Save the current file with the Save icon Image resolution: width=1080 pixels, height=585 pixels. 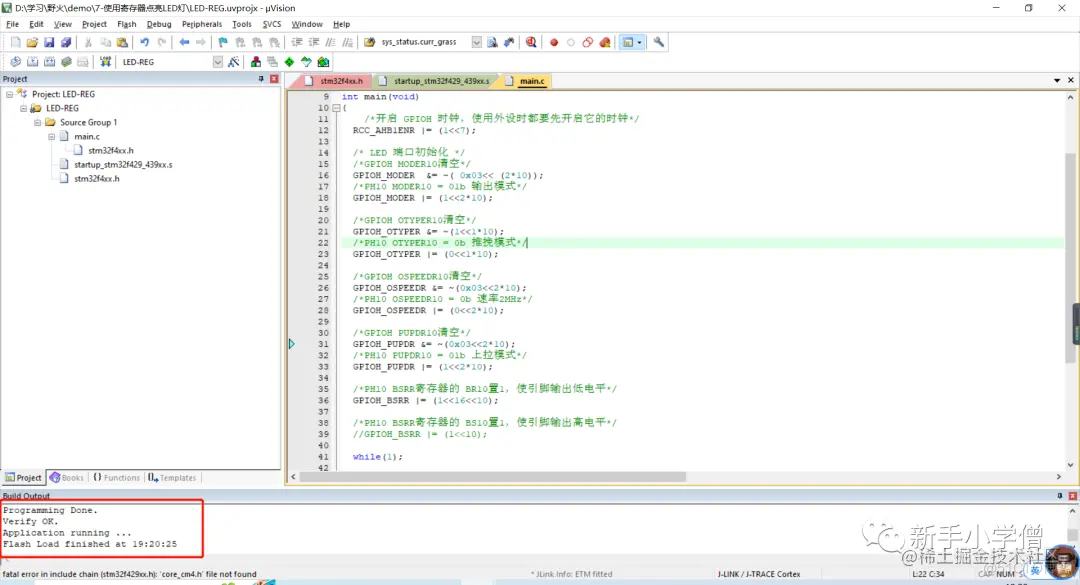[x=49, y=42]
